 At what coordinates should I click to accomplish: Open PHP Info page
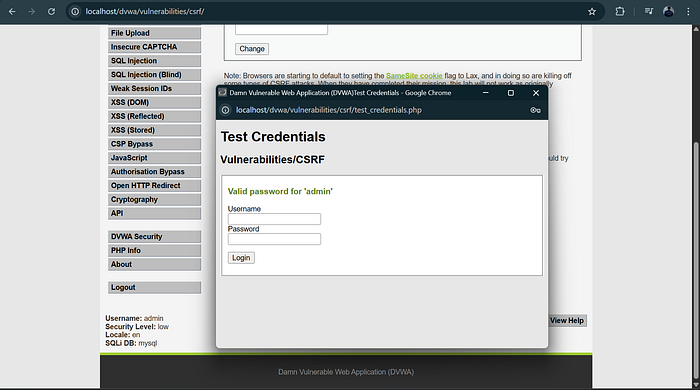pos(154,250)
